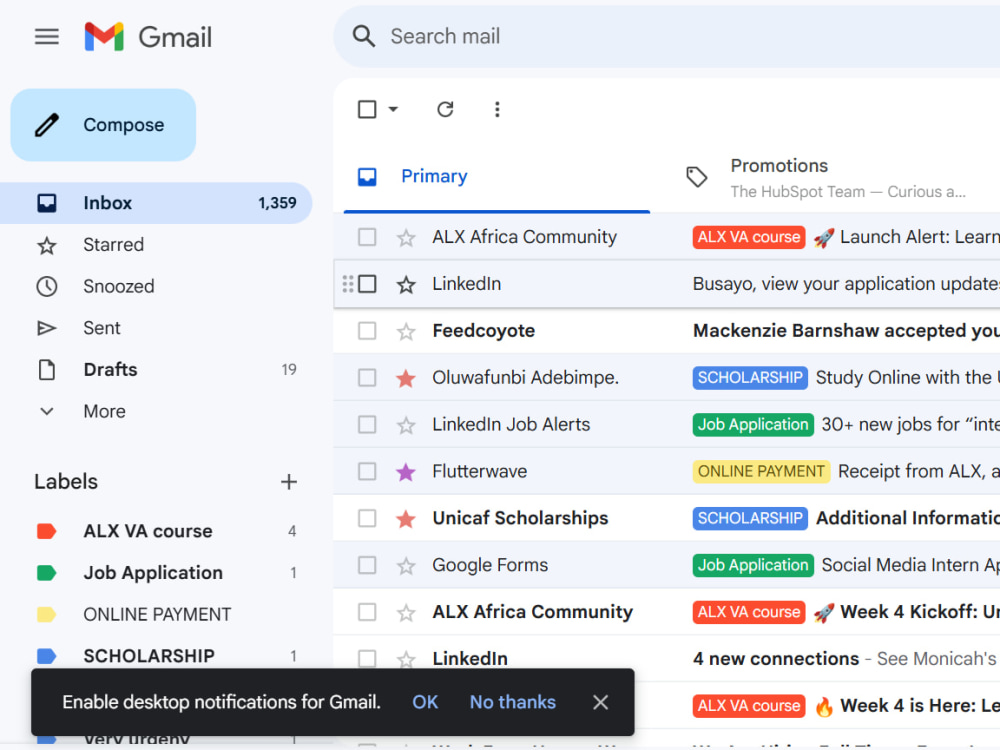Remove red star from Oluwafunbi Adebimpe email
Viewport: 1000px width, 750px height.
point(406,378)
